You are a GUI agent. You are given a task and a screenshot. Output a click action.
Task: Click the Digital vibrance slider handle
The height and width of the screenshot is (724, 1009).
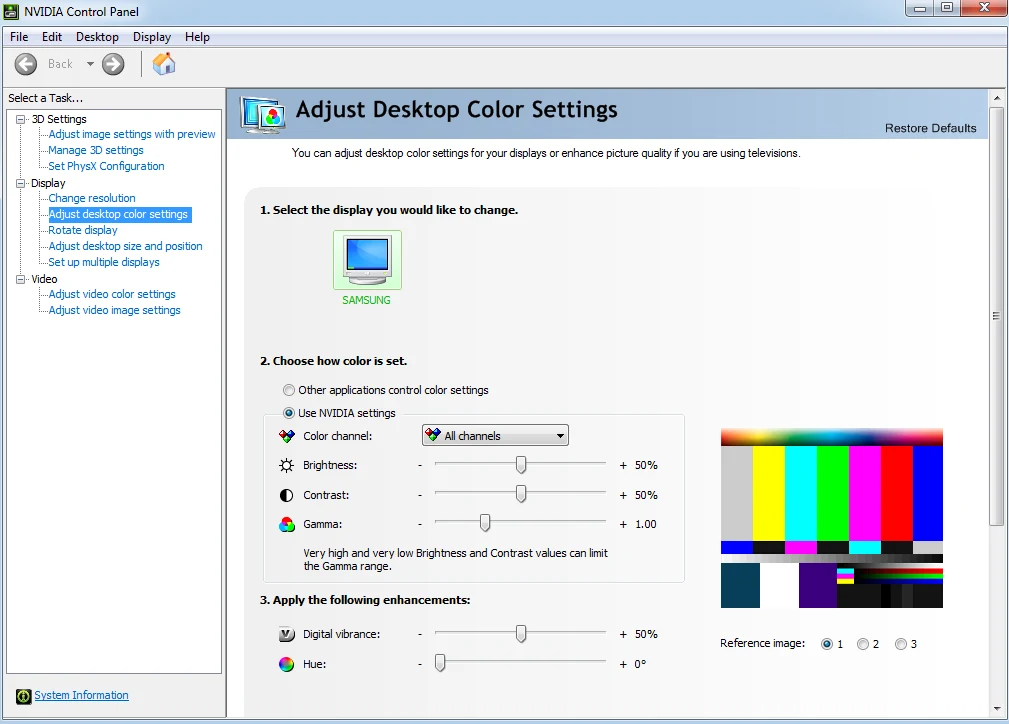(x=521, y=634)
